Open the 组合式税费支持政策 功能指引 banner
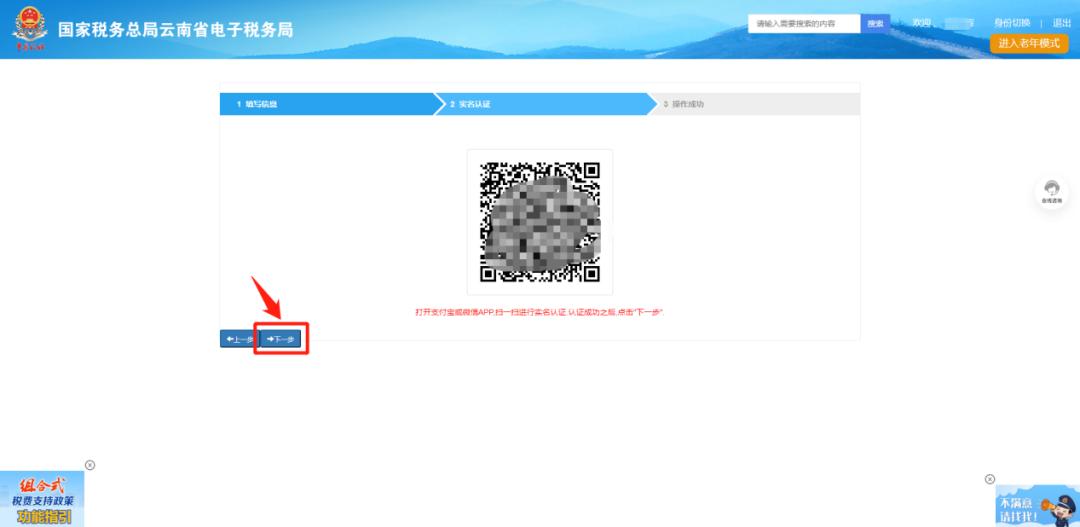This screenshot has width=1080, height=527. (42, 499)
